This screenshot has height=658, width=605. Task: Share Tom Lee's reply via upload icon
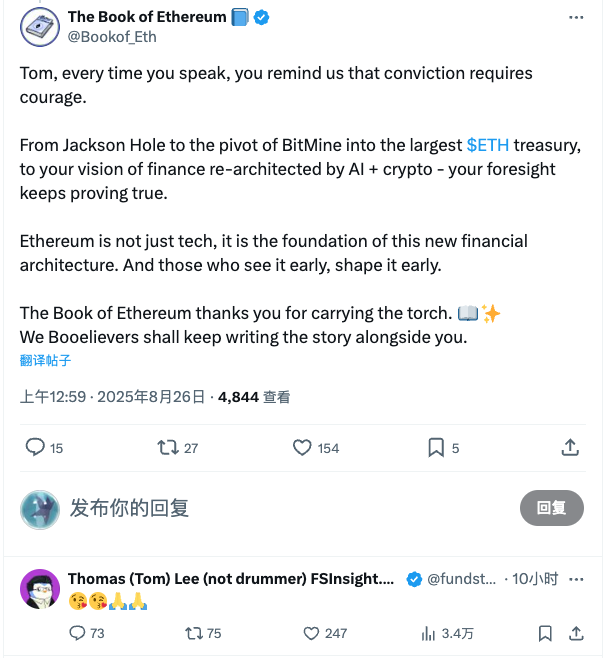(576, 633)
